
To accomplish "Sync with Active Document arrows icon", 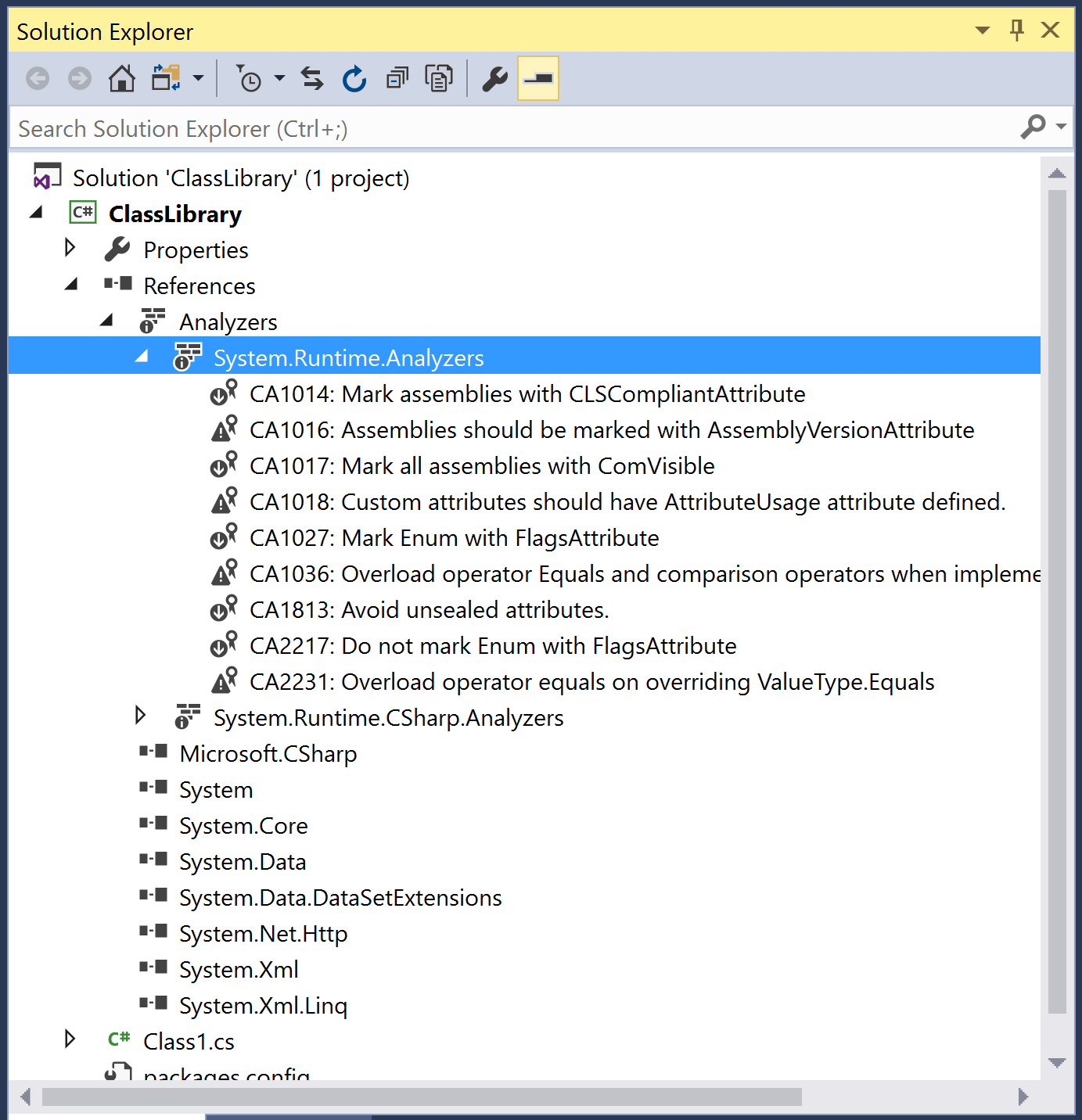I will pos(312,78).
